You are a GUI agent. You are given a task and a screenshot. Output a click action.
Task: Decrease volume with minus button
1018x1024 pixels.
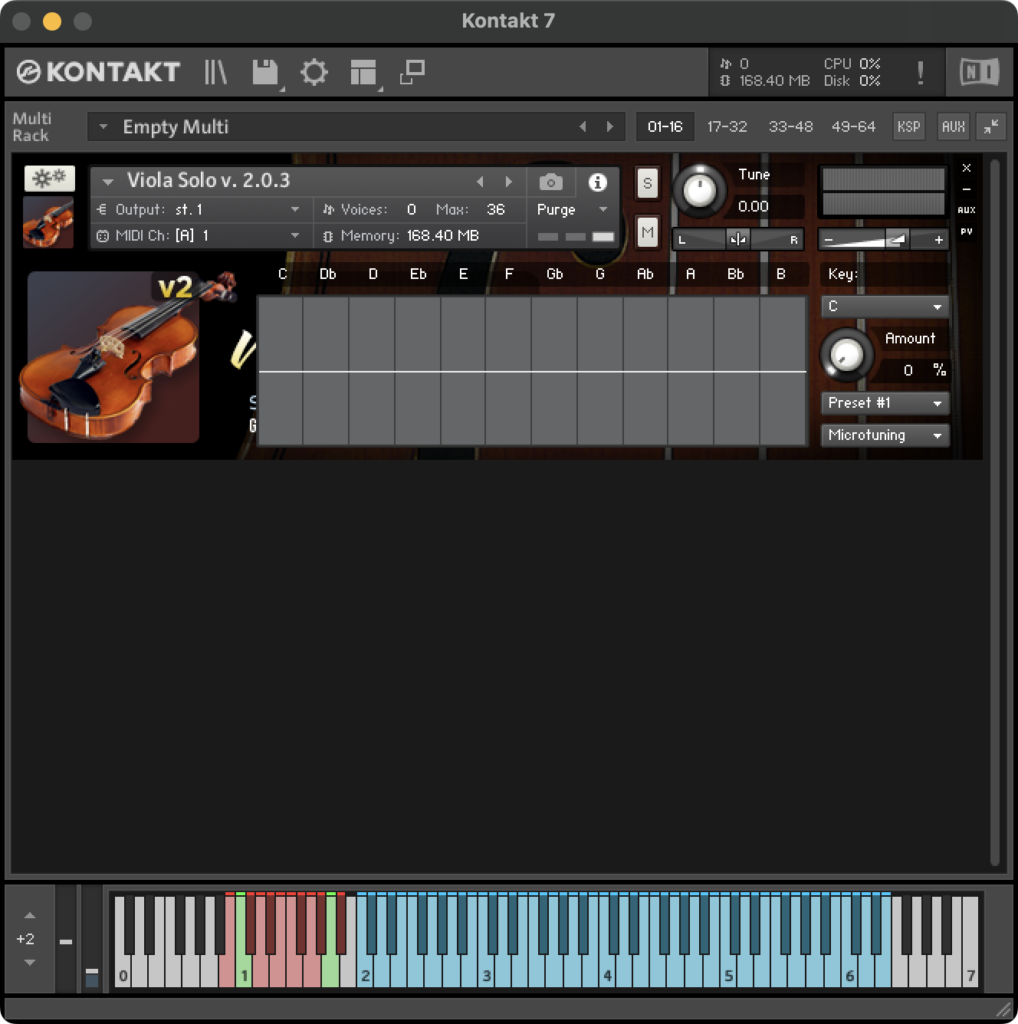point(828,240)
